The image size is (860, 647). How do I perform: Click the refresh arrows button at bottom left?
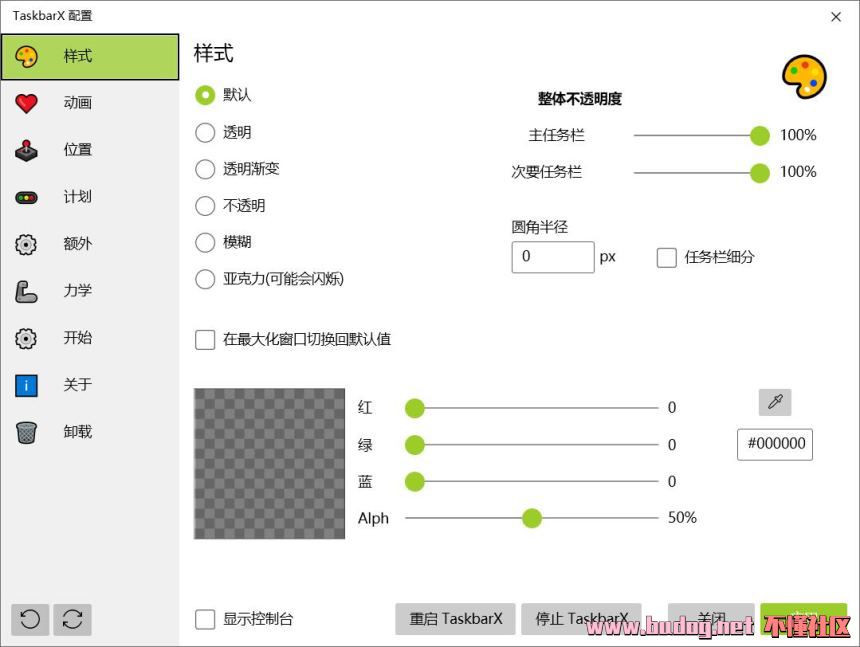[x=72, y=620]
